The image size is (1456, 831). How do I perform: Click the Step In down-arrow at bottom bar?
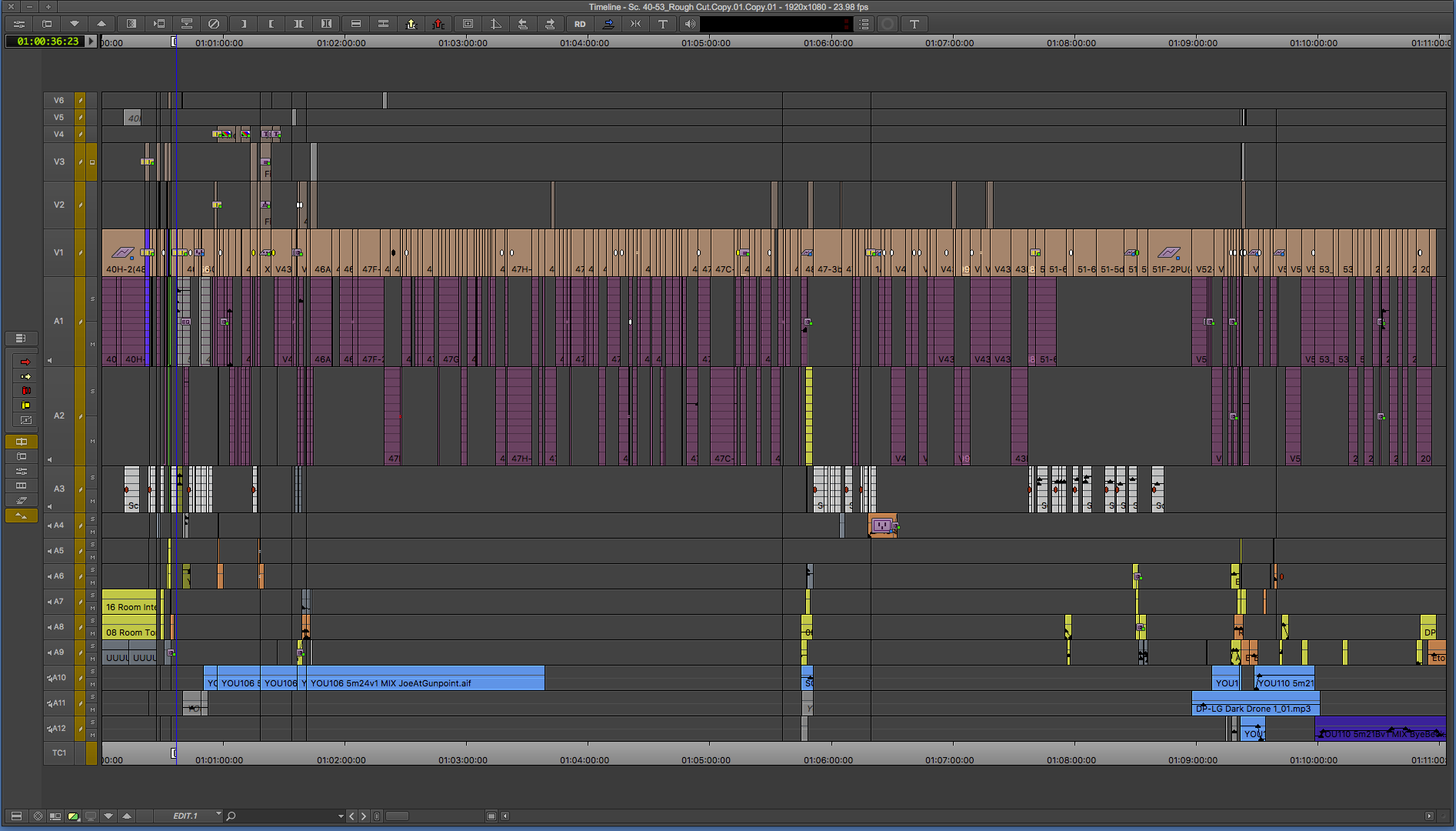[x=108, y=816]
